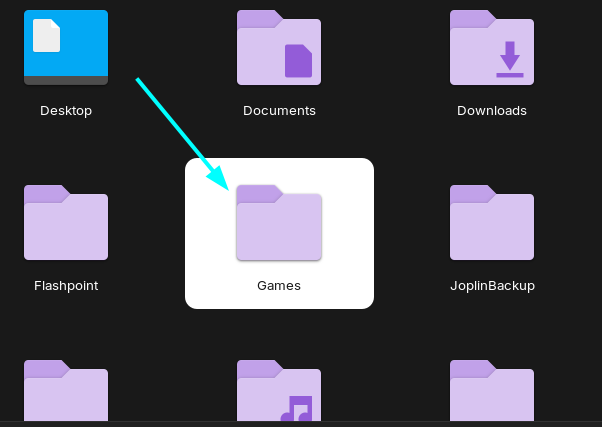Screen dimensions: 602x427
Task: Select the JoplinBackup folder icon
Action: [492, 222]
